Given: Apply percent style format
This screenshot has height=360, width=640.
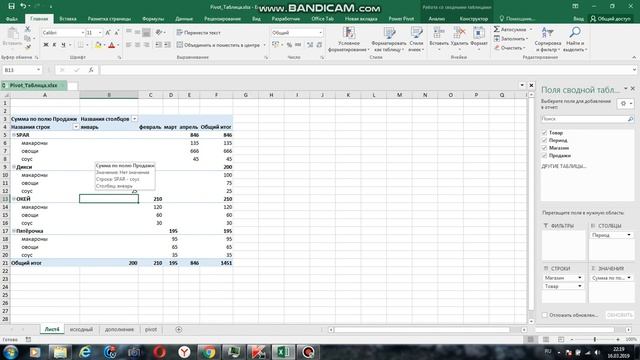Looking at the screenshot, I should pyautogui.click(x=289, y=45).
